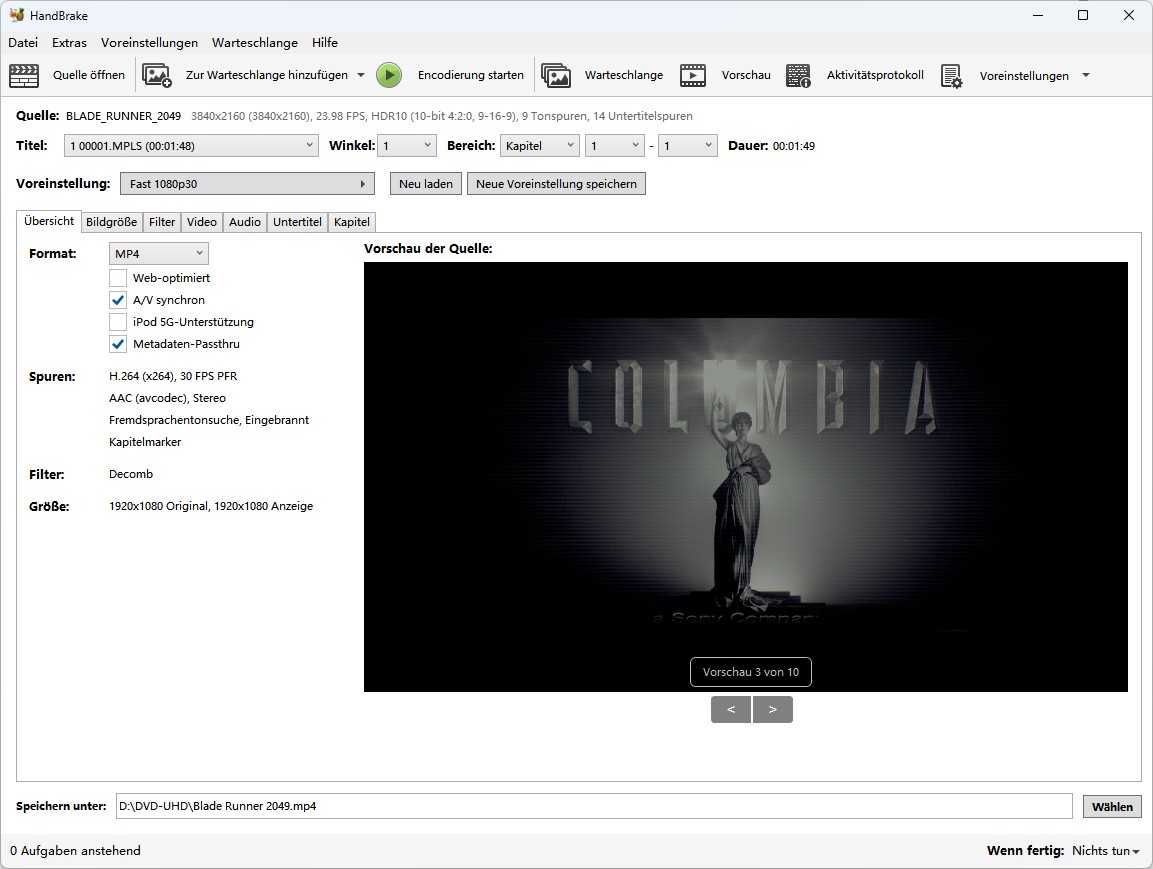Click Neue Voreinstellung speichern button
Viewport: 1153px width, 869px height.
pyautogui.click(x=557, y=184)
